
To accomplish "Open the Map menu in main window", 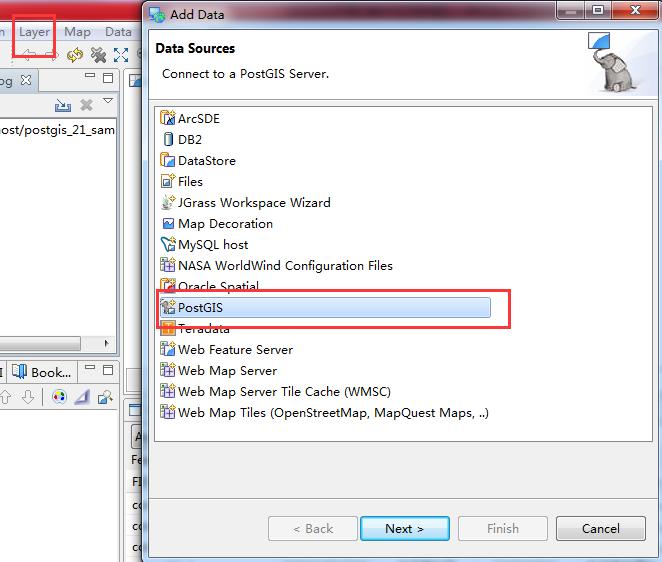I will 77,32.
